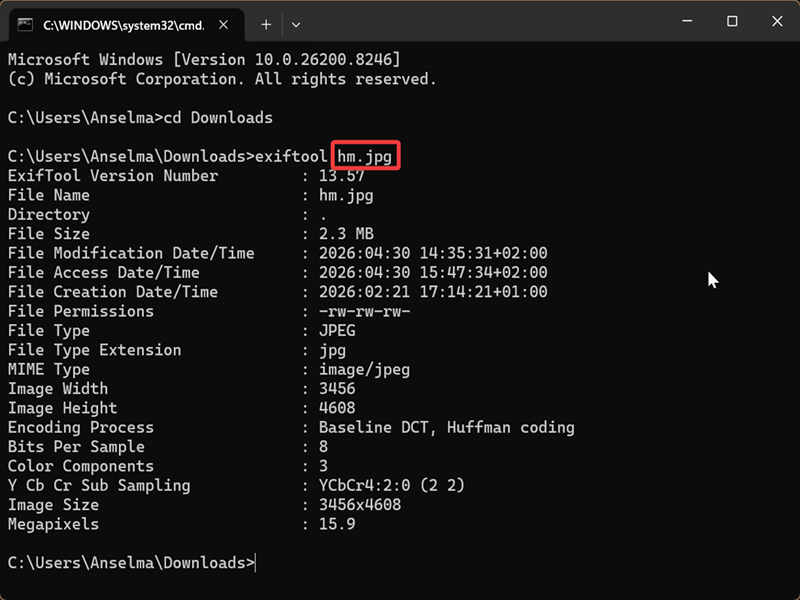800x600 pixels.
Task: Click the MIME Type value image/jpeg
Action: pos(364,370)
